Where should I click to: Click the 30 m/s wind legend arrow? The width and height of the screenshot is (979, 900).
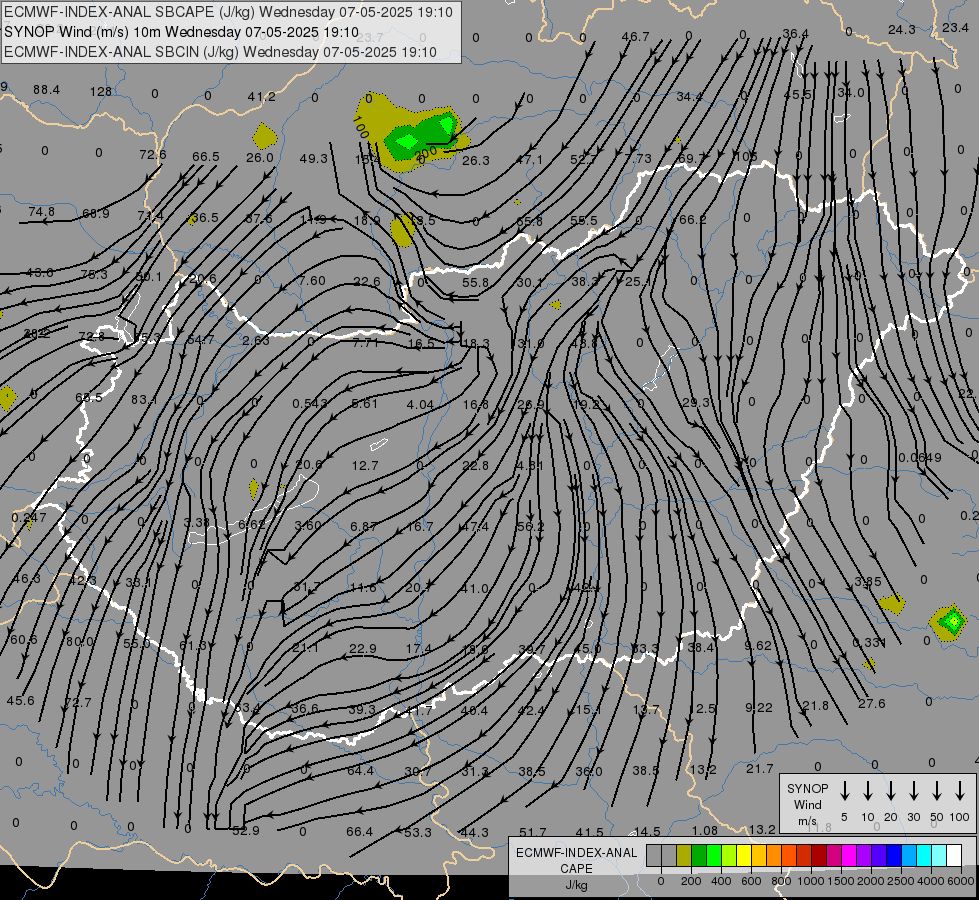pyautogui.click(x=914, y=791)
